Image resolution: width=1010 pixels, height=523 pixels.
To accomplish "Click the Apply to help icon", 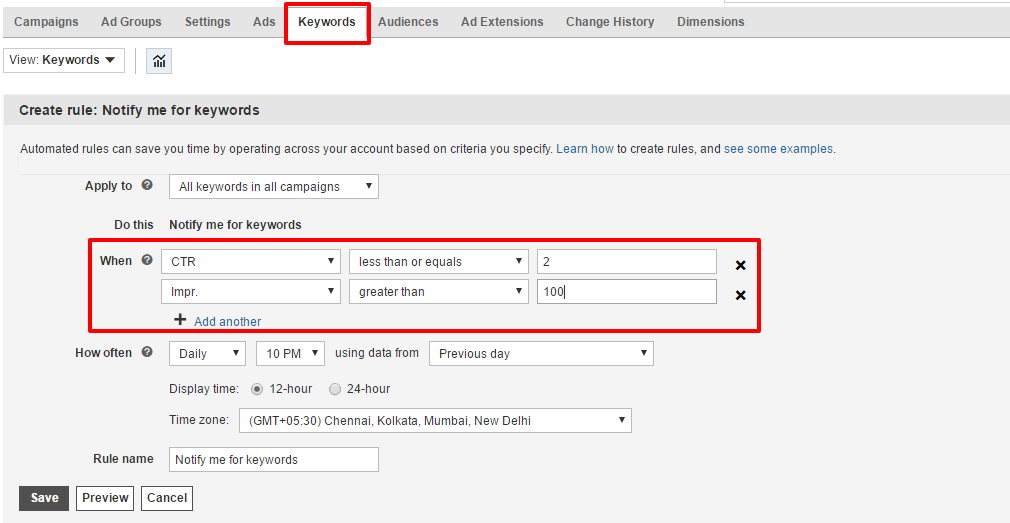I will tap(147, 185).
